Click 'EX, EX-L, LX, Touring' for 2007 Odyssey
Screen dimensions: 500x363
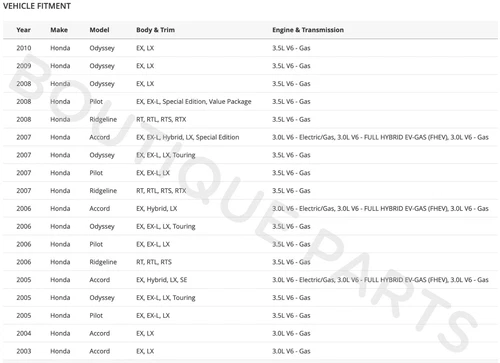pos(166,155)
